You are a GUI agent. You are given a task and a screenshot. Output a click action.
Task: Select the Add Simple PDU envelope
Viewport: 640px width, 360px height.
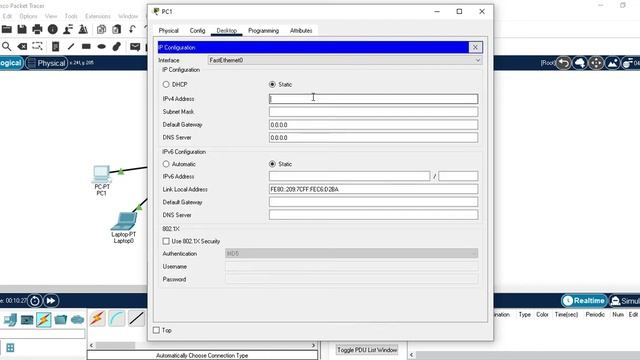[135, 46]
